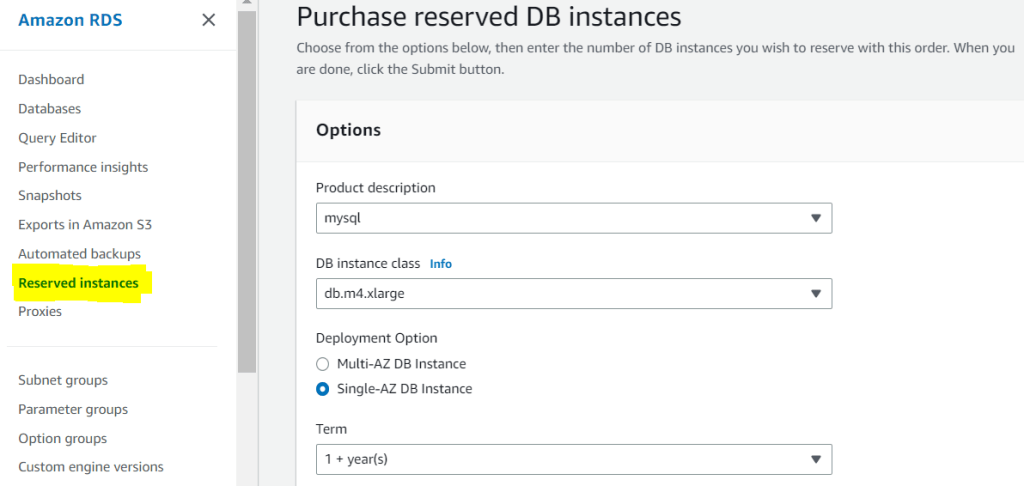Image resolution: width=1024 pixels, height=486 pixels.
Task: Open Query Editor from sidebar
Action: point(57,138)
